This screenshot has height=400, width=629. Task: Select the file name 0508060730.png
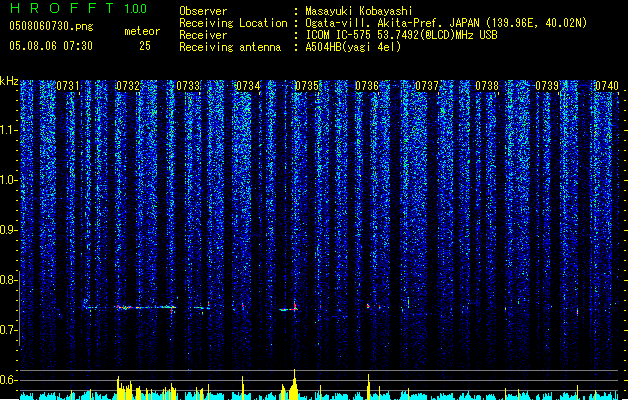click(51, 26)
